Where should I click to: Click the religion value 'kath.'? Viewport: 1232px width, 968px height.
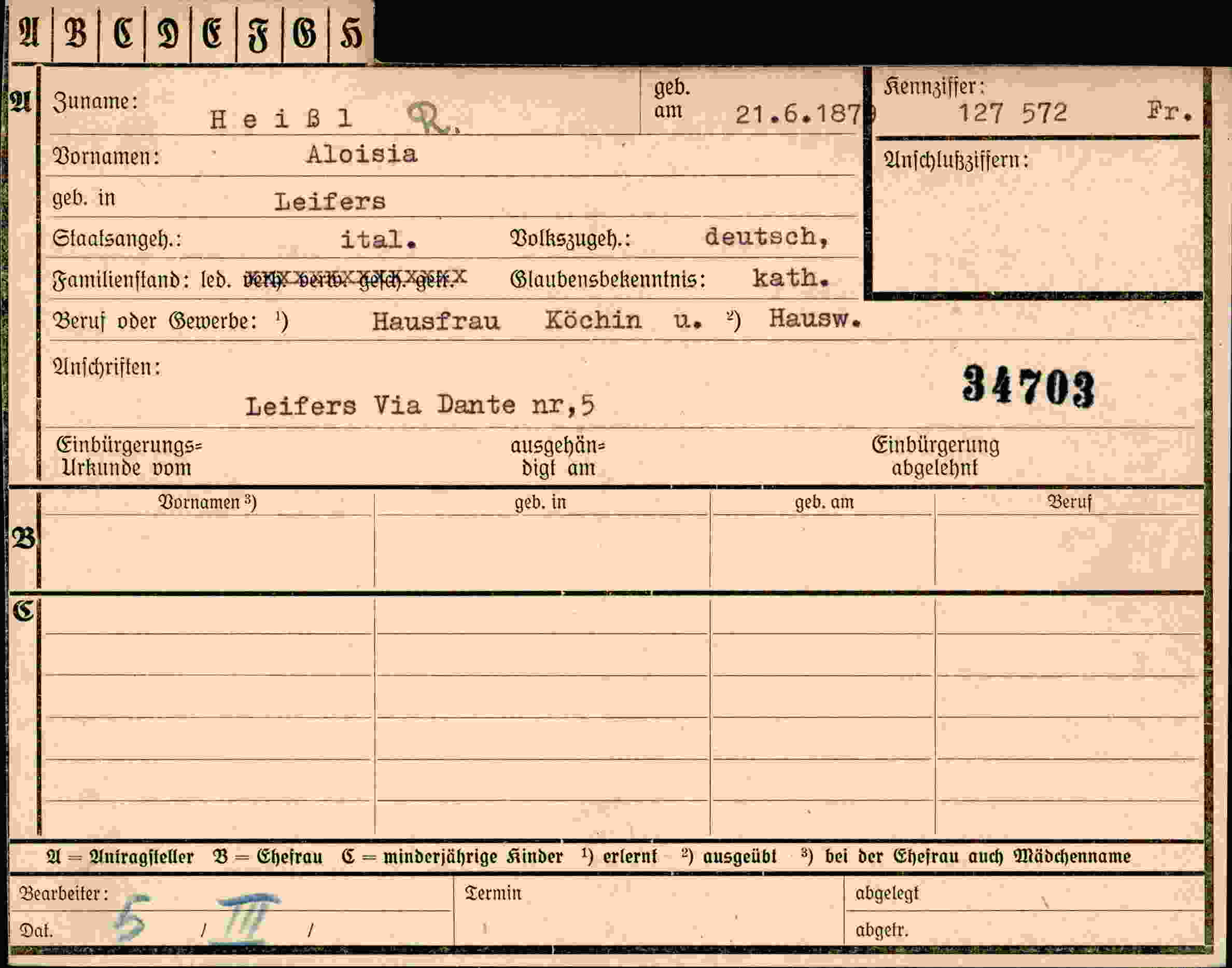(791, 278)
